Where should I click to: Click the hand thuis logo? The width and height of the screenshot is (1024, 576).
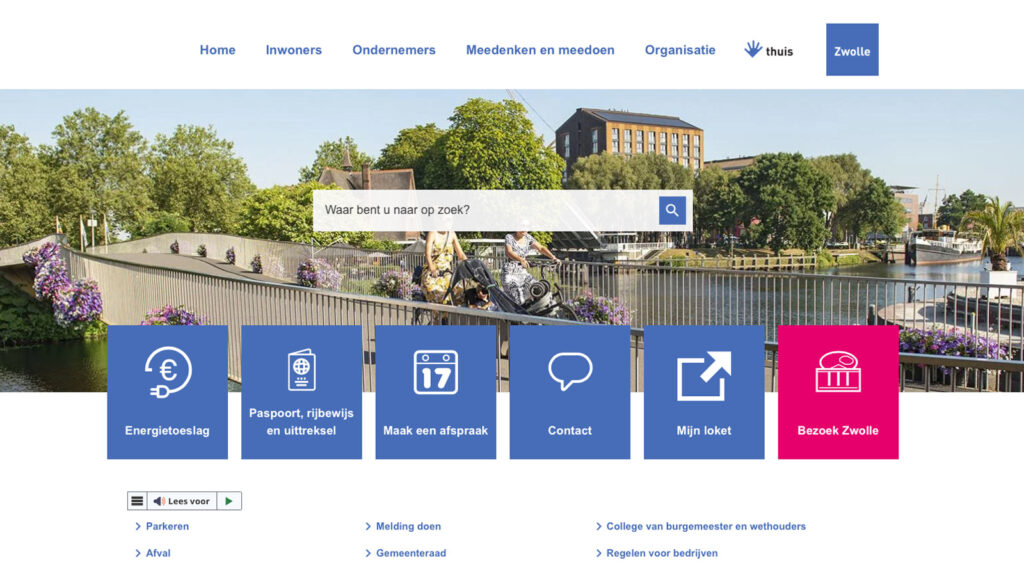(x=769, y=50)
